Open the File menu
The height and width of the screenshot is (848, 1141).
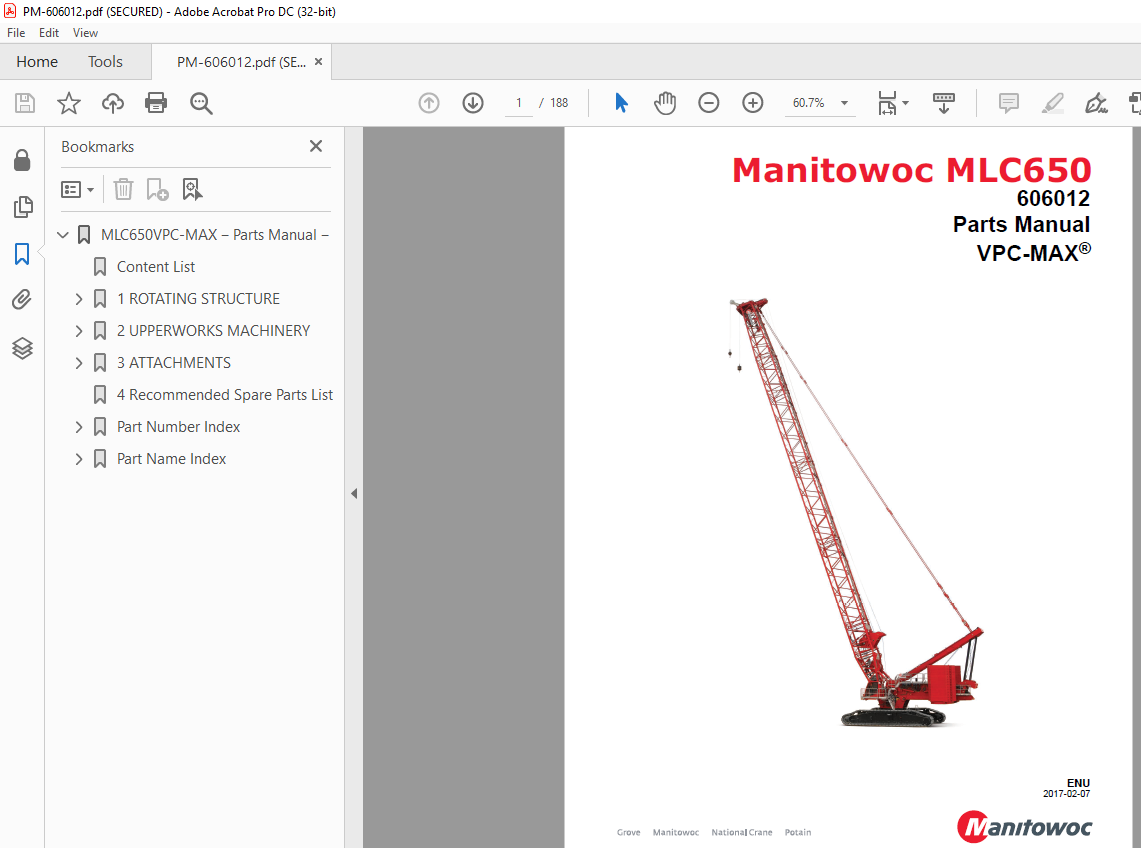point(16,33)
